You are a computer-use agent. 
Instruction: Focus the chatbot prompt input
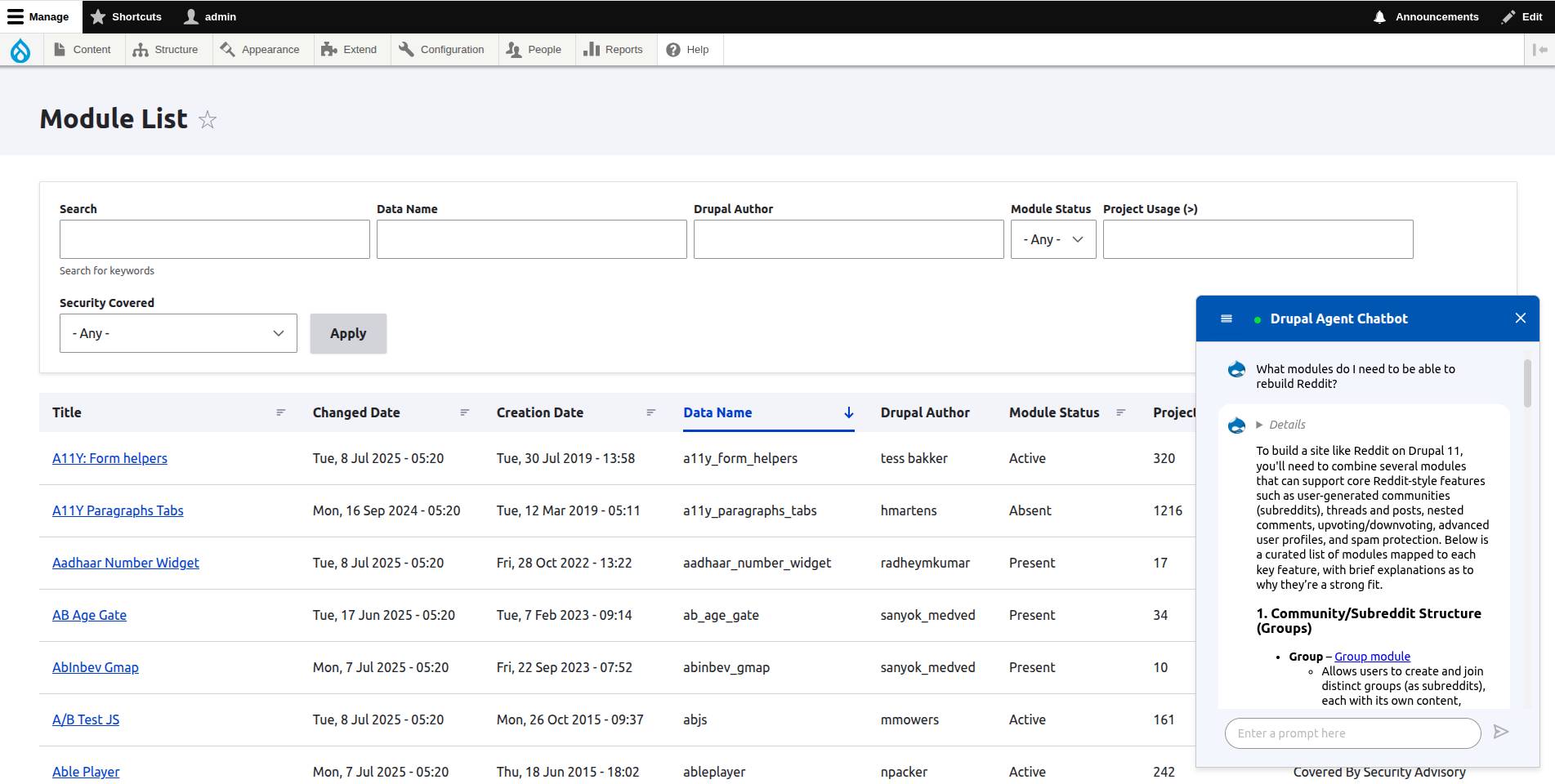pos(1352,733)
